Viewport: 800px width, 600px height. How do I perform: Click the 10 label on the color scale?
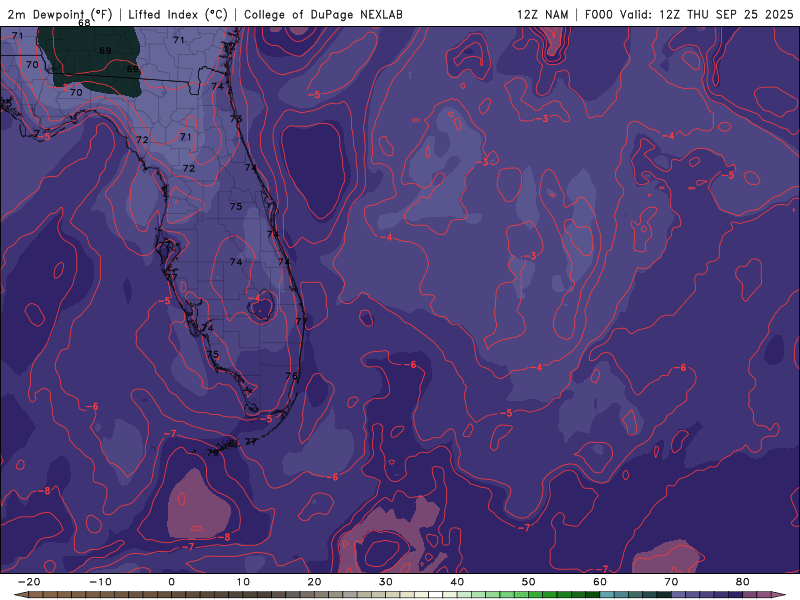(x=243, y=582)
